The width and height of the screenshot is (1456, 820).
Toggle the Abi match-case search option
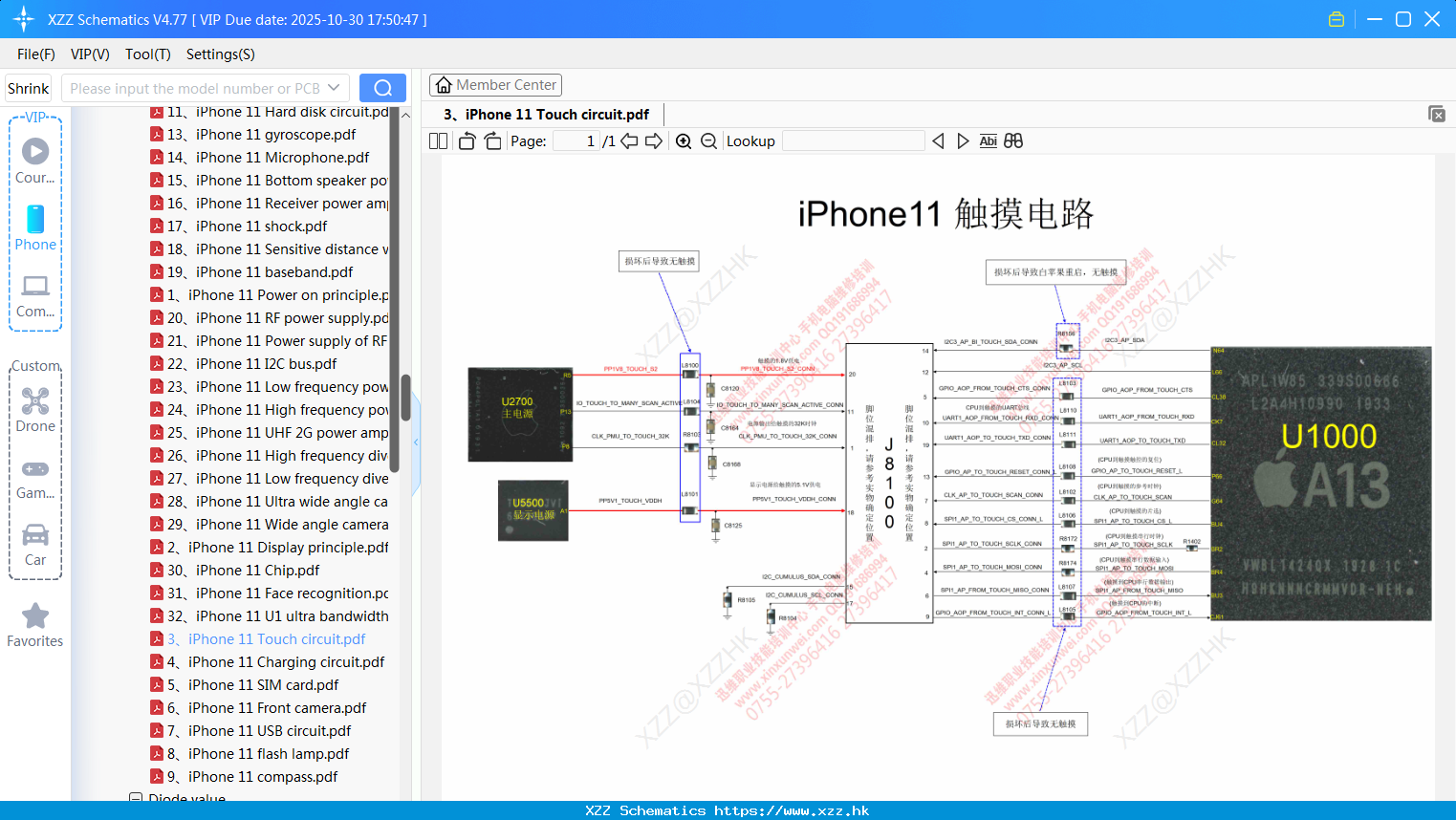click(988, 141)
